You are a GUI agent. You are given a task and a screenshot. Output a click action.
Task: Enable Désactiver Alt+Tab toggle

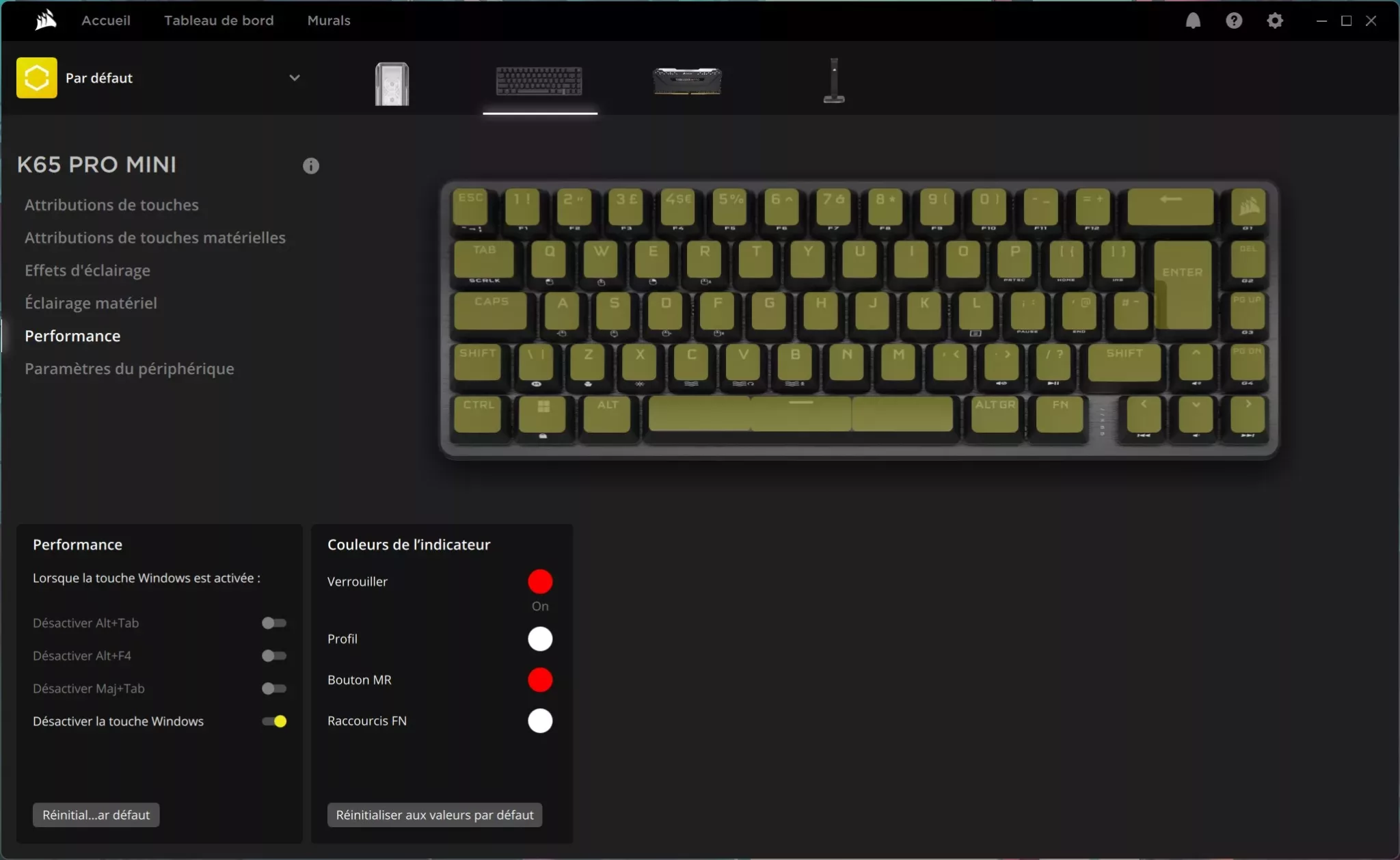click(273, 622)
